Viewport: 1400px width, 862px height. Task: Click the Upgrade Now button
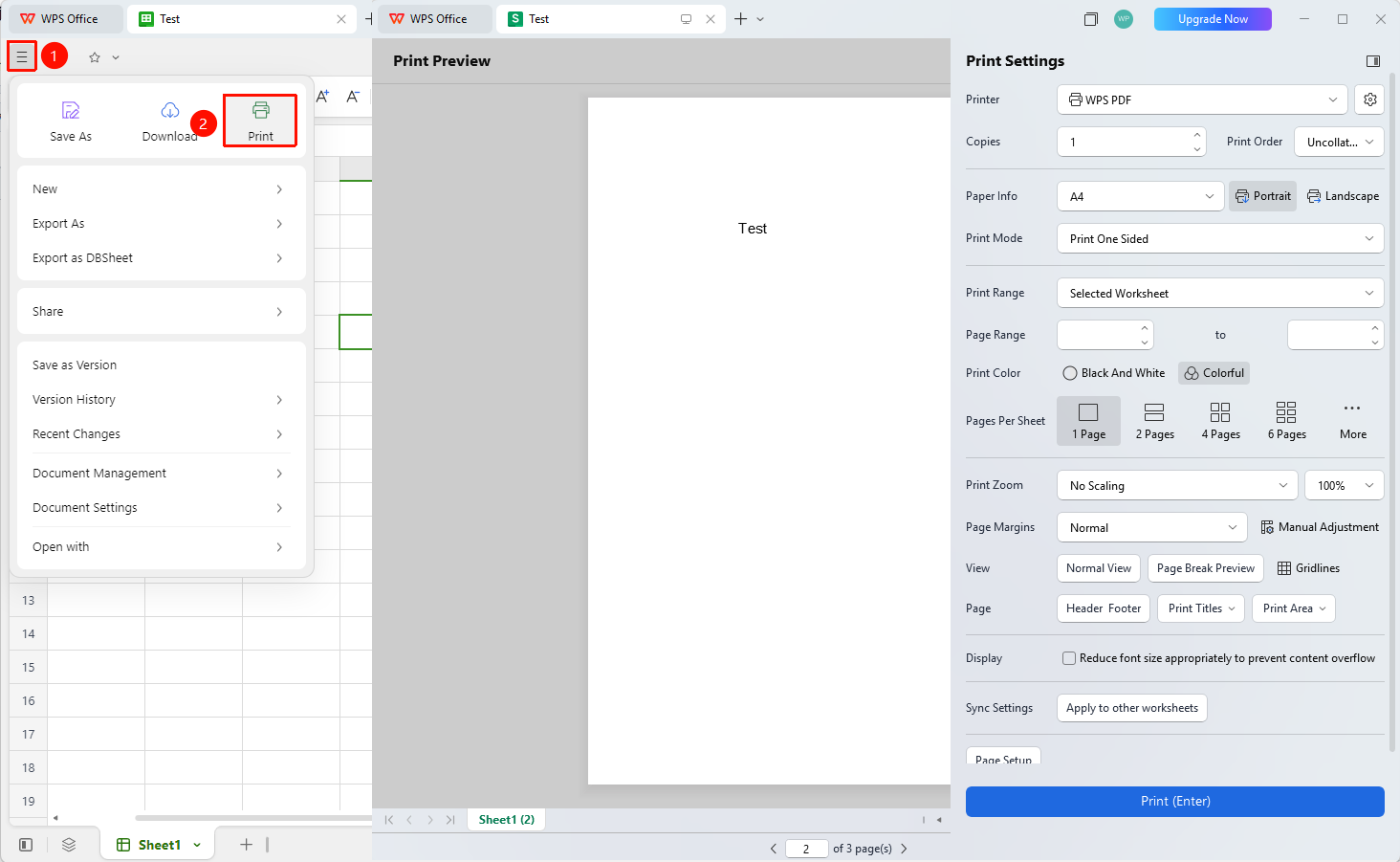(1213, 19)
